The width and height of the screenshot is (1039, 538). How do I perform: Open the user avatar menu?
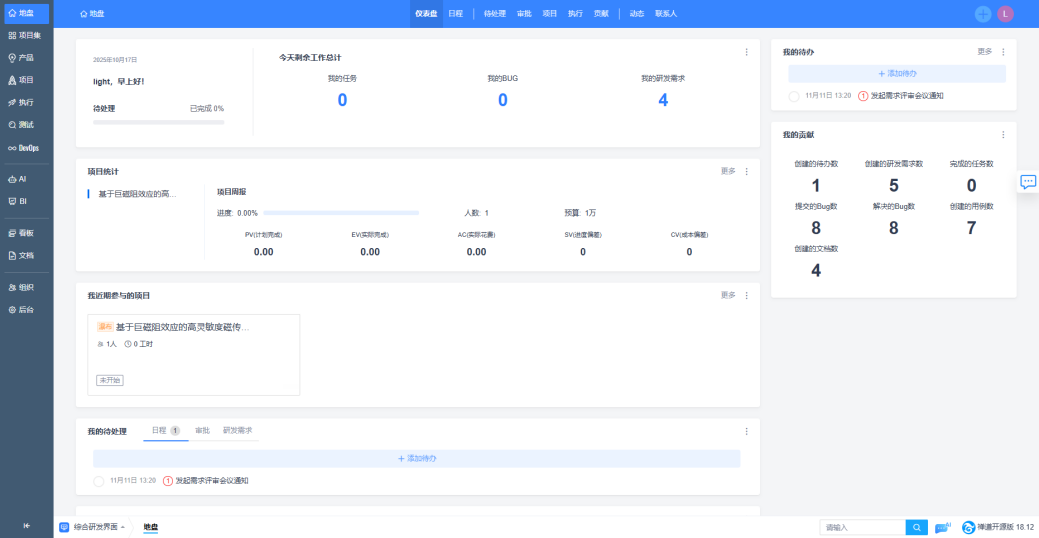click(x=1005, y=14)
